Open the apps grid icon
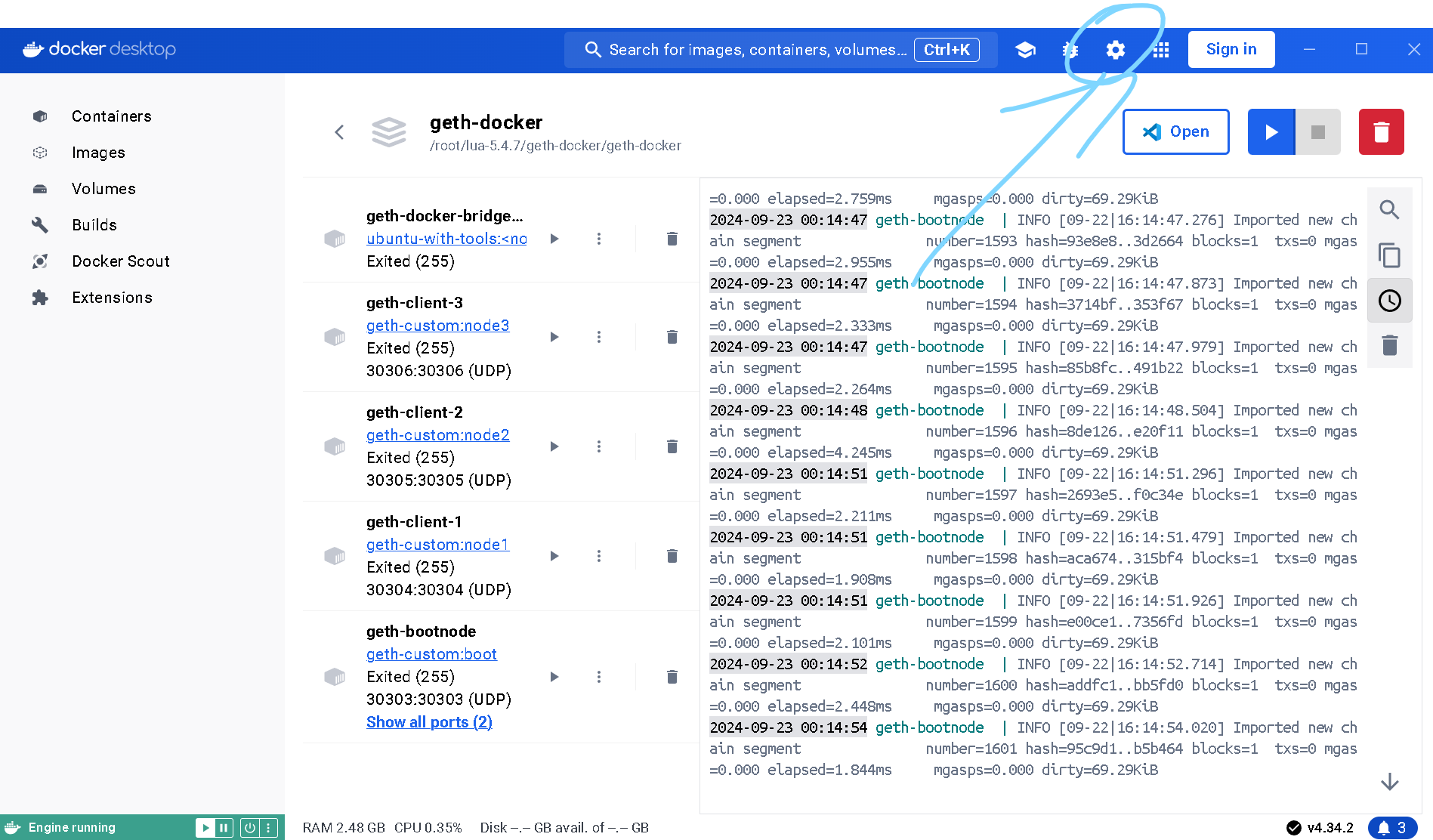The image size is (1433, 840). [x=1161, y=50]
